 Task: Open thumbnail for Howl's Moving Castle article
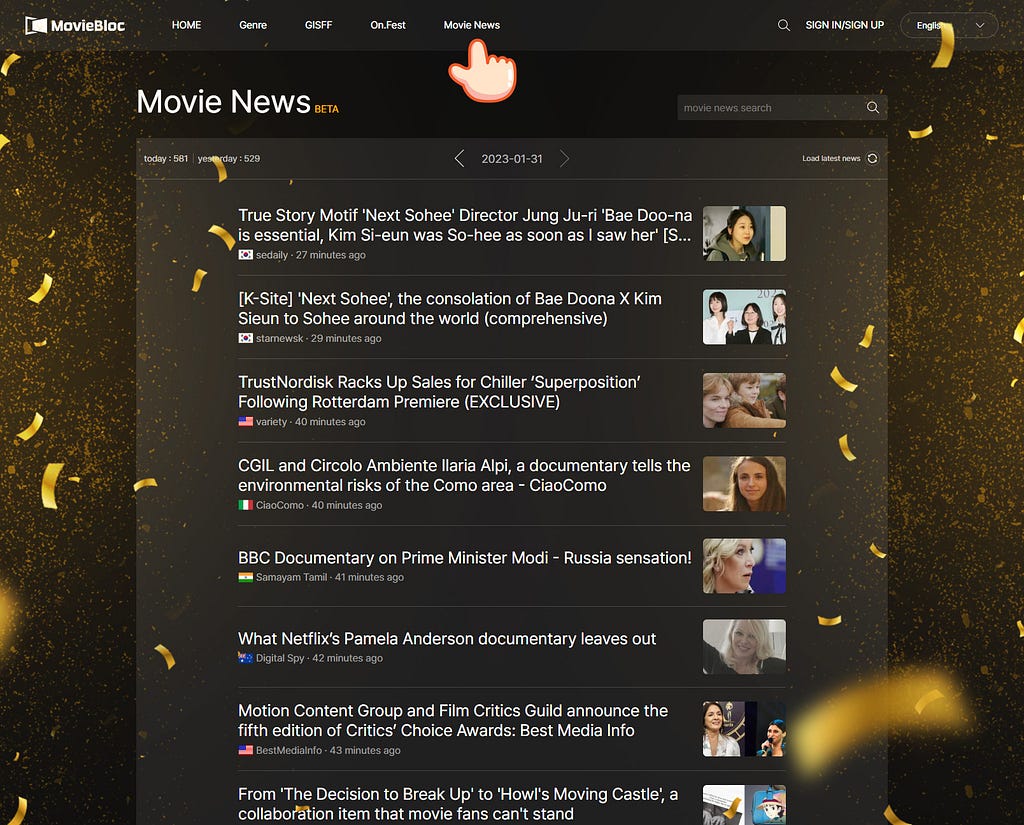(744, 805)
